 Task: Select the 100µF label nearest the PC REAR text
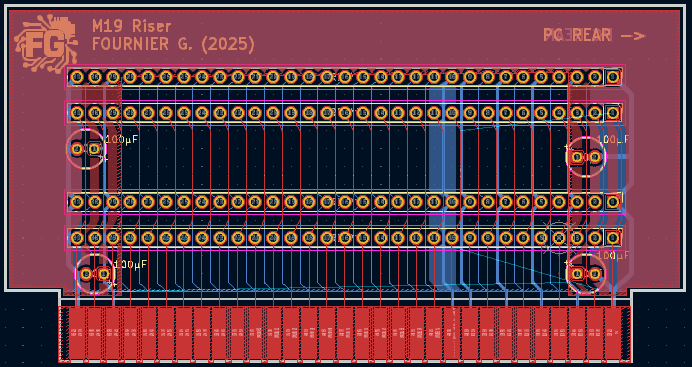coord(613,139)
